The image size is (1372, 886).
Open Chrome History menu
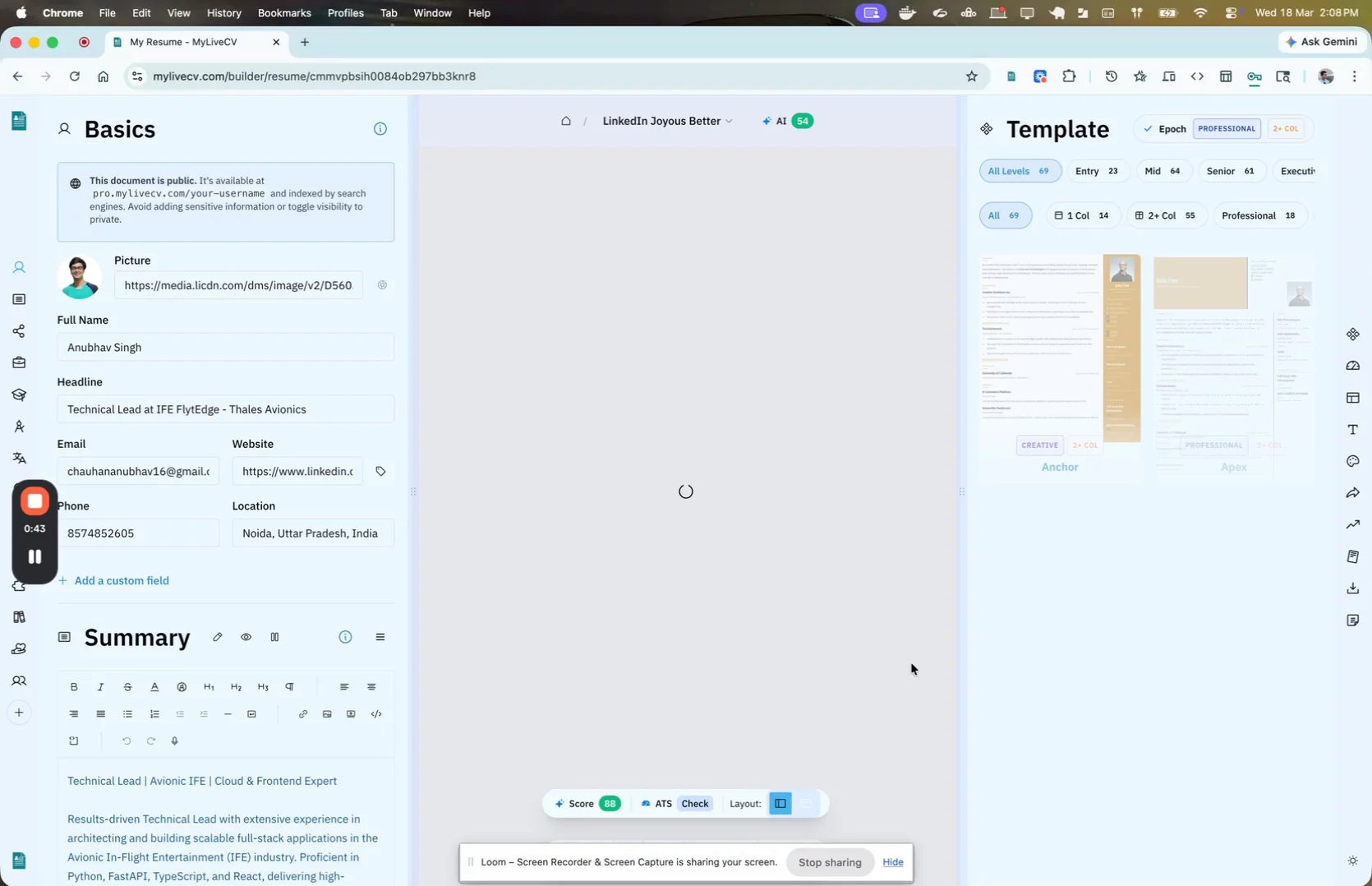(x=223, y=13)
